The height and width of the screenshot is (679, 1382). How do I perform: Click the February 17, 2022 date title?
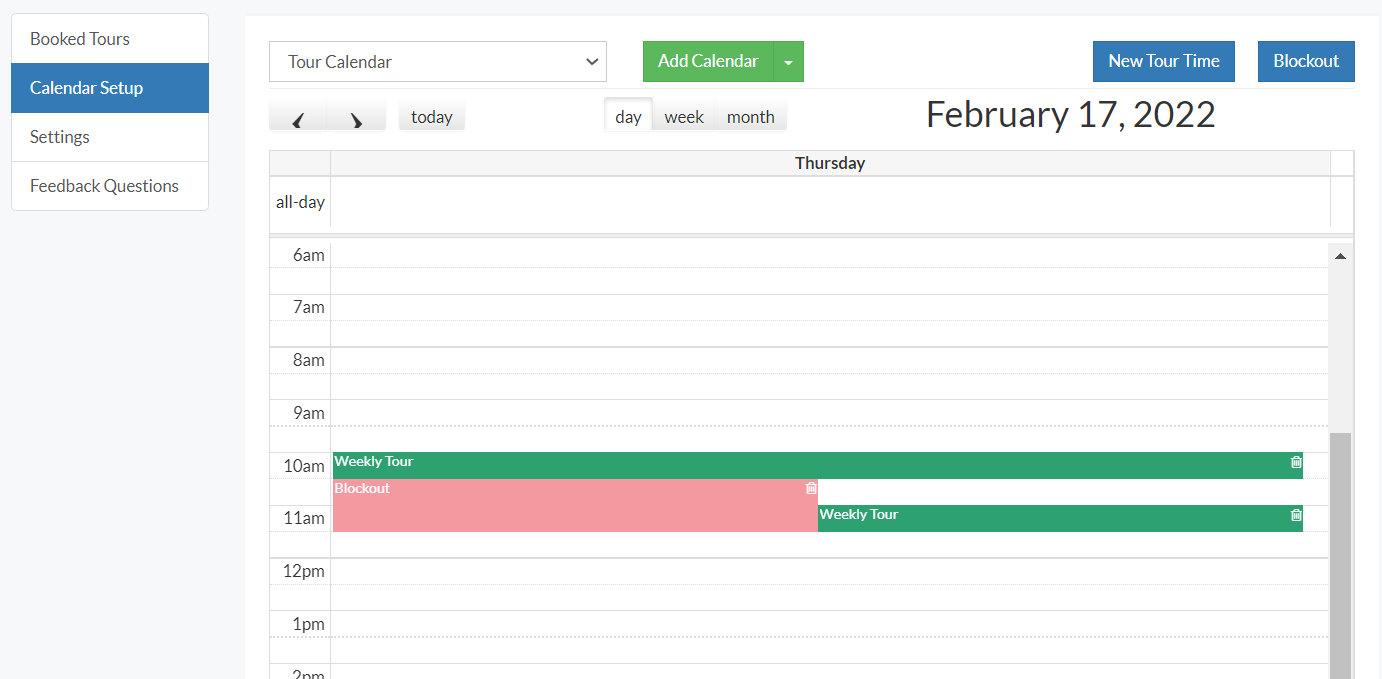coord(1071,114)
